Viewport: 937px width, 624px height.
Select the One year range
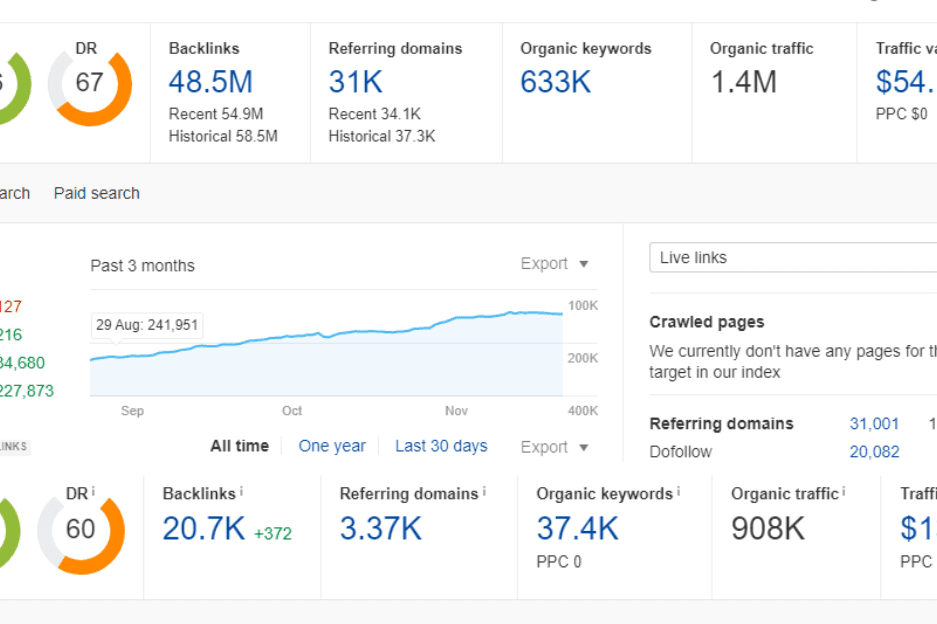coord(332,446)
